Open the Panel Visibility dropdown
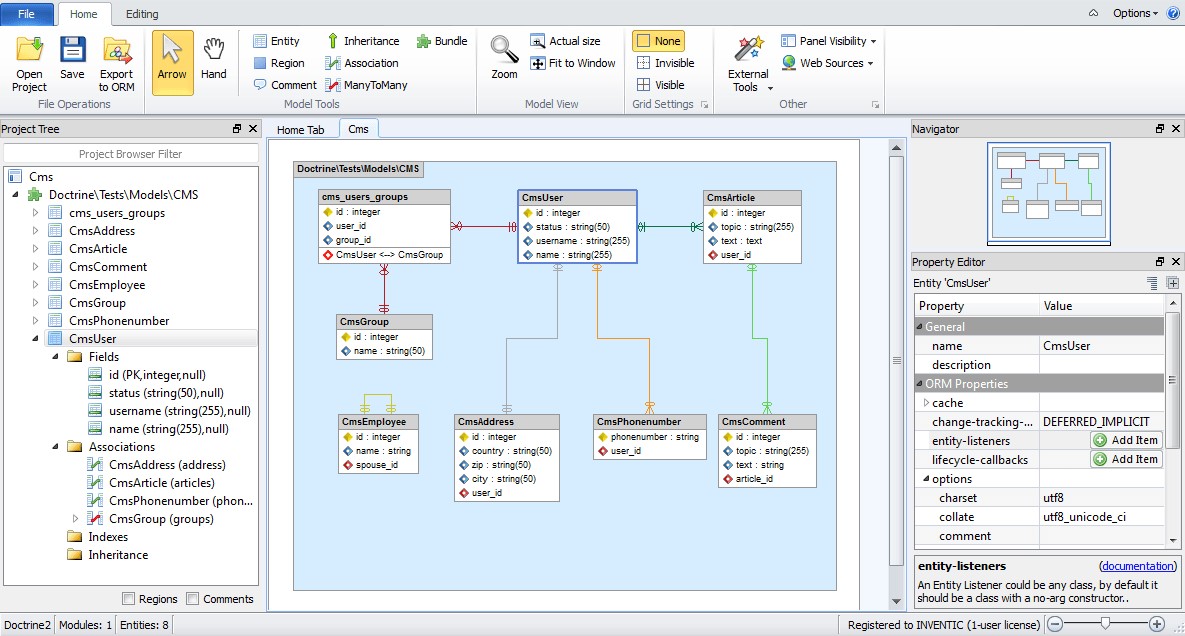The height and width of the screenshot is (636, 1185). coord(829,41)
